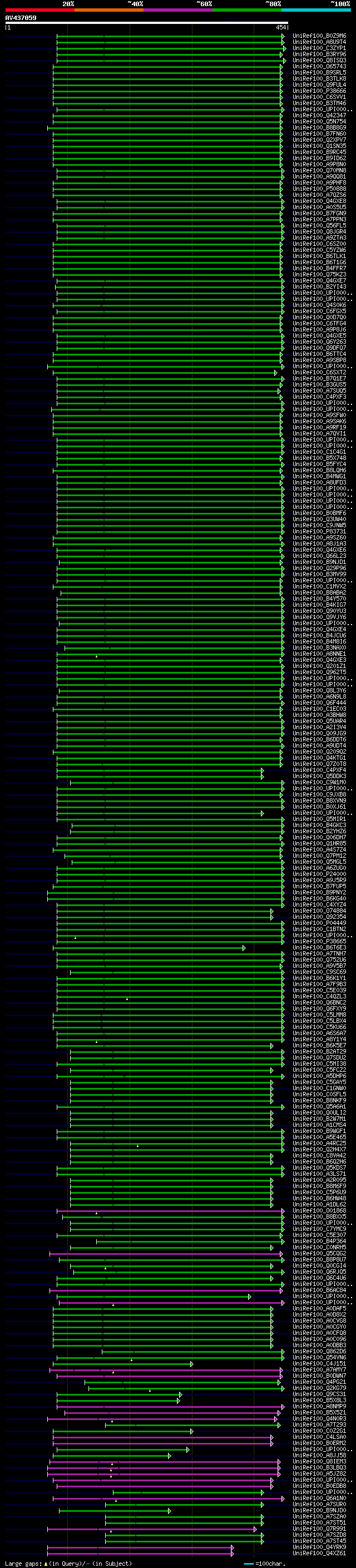
Task: Click the UniRef100_P38665 label
Action: point(319,941)
